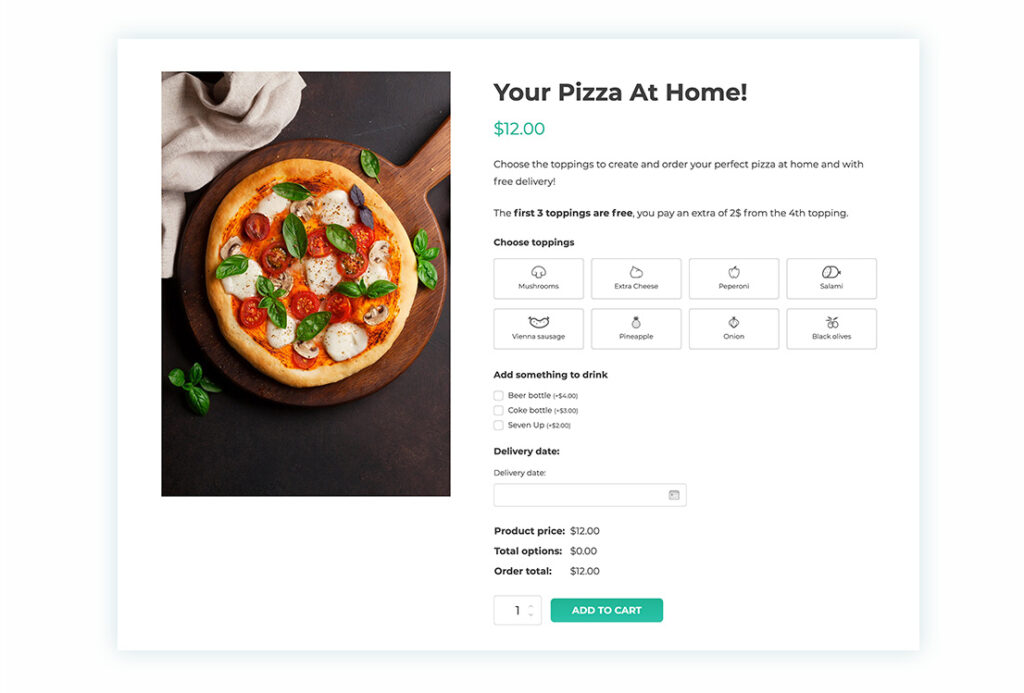Select the Salami topping icon

[831, 278]
